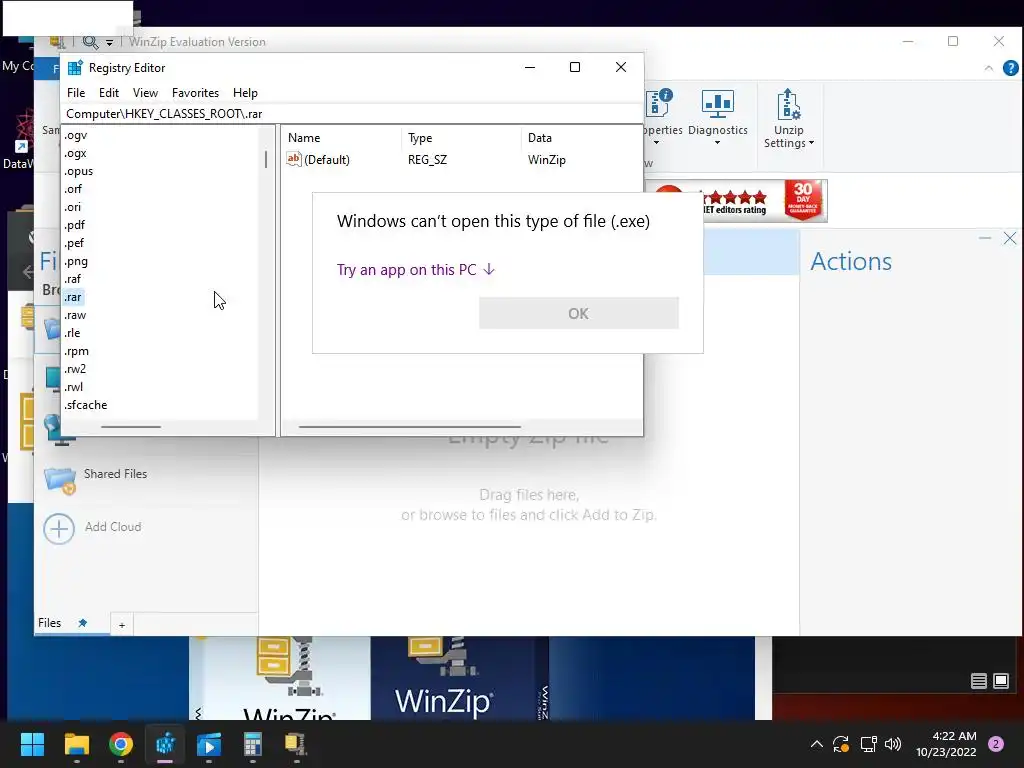Click the registry tree horizontal scrollbar
Viewport: 1024px width, 768px height.
[131, 427]
